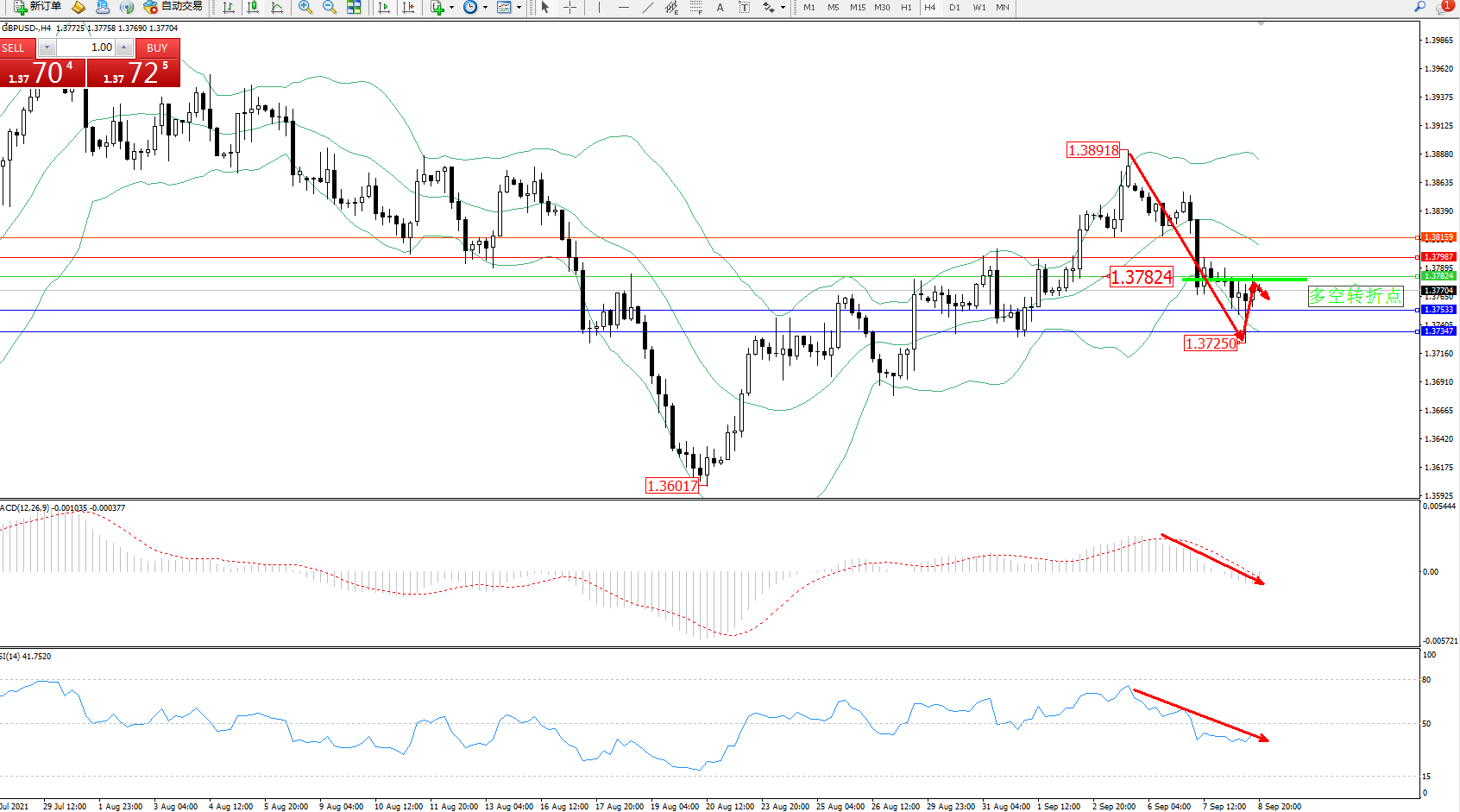Select the crosshair cursor tool
This screenshot has height=812, width=1460.
click(x=570, y=7)
